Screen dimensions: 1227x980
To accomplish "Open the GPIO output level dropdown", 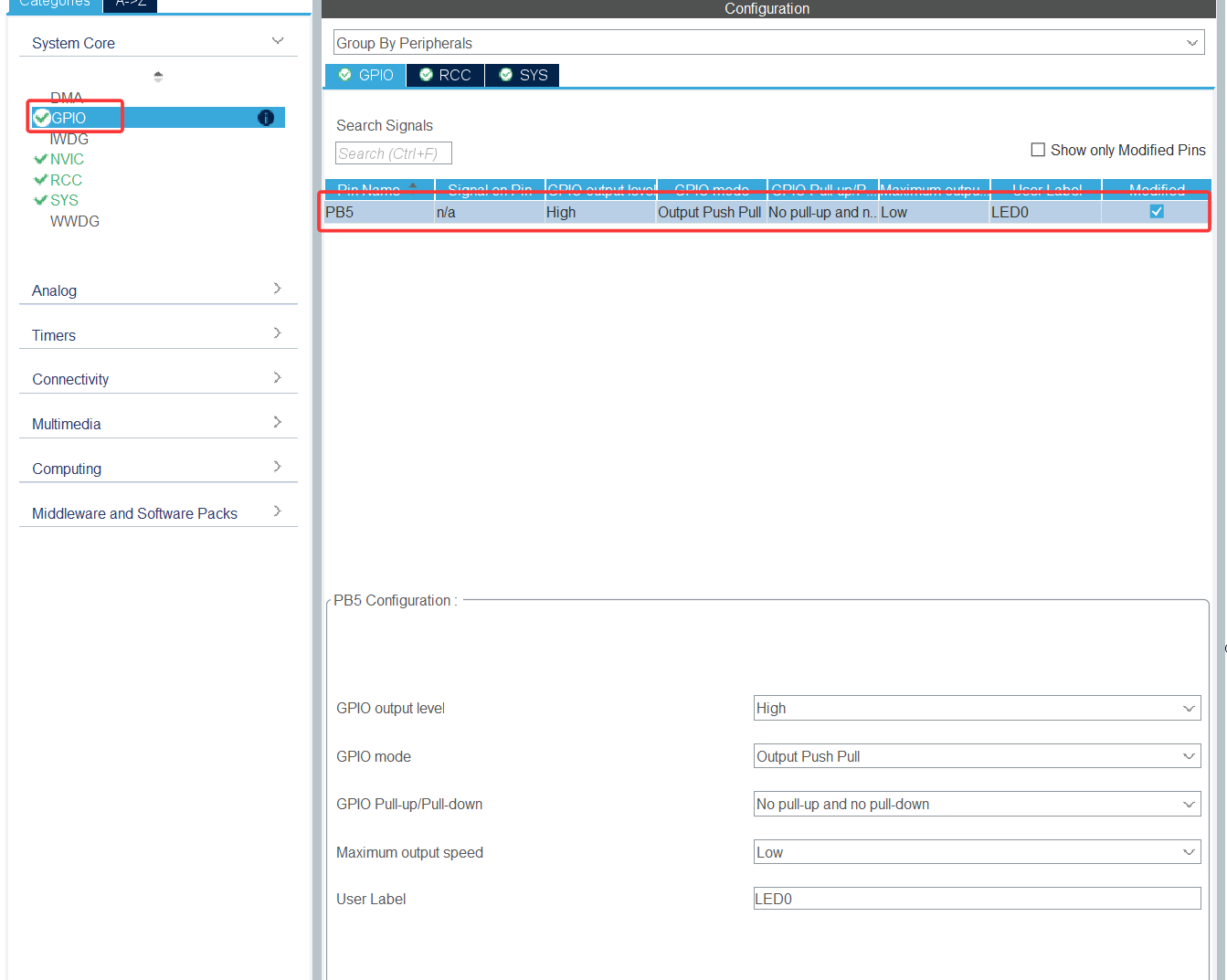I will (977, 708).
